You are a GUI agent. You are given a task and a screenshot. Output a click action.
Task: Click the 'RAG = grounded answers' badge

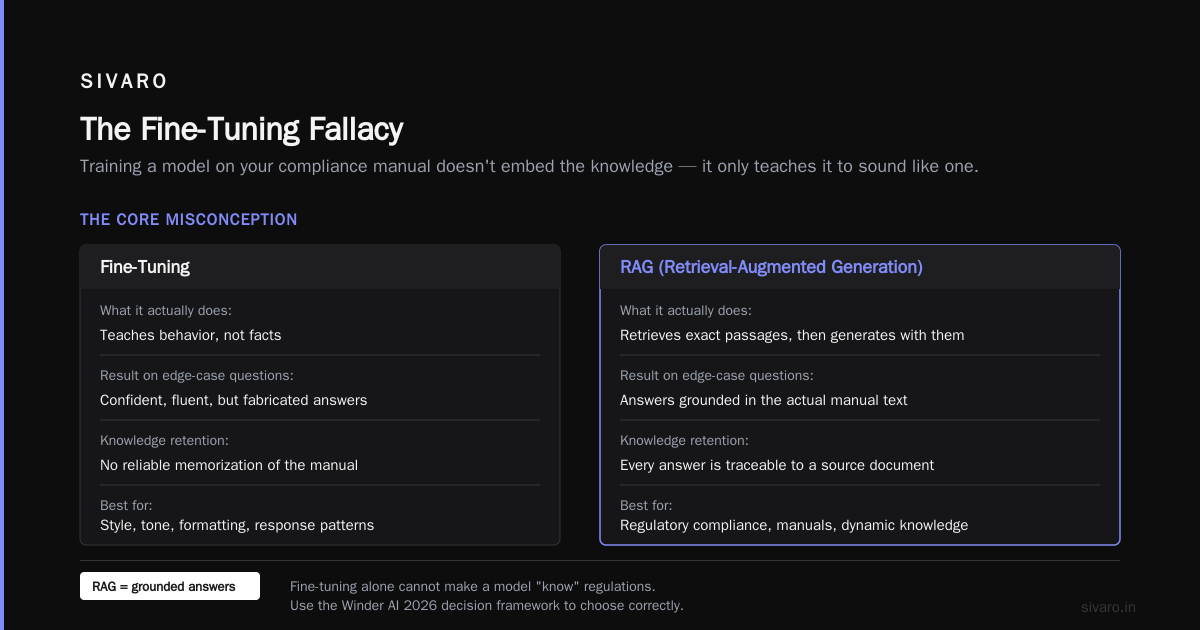click(x=170, y=586)
